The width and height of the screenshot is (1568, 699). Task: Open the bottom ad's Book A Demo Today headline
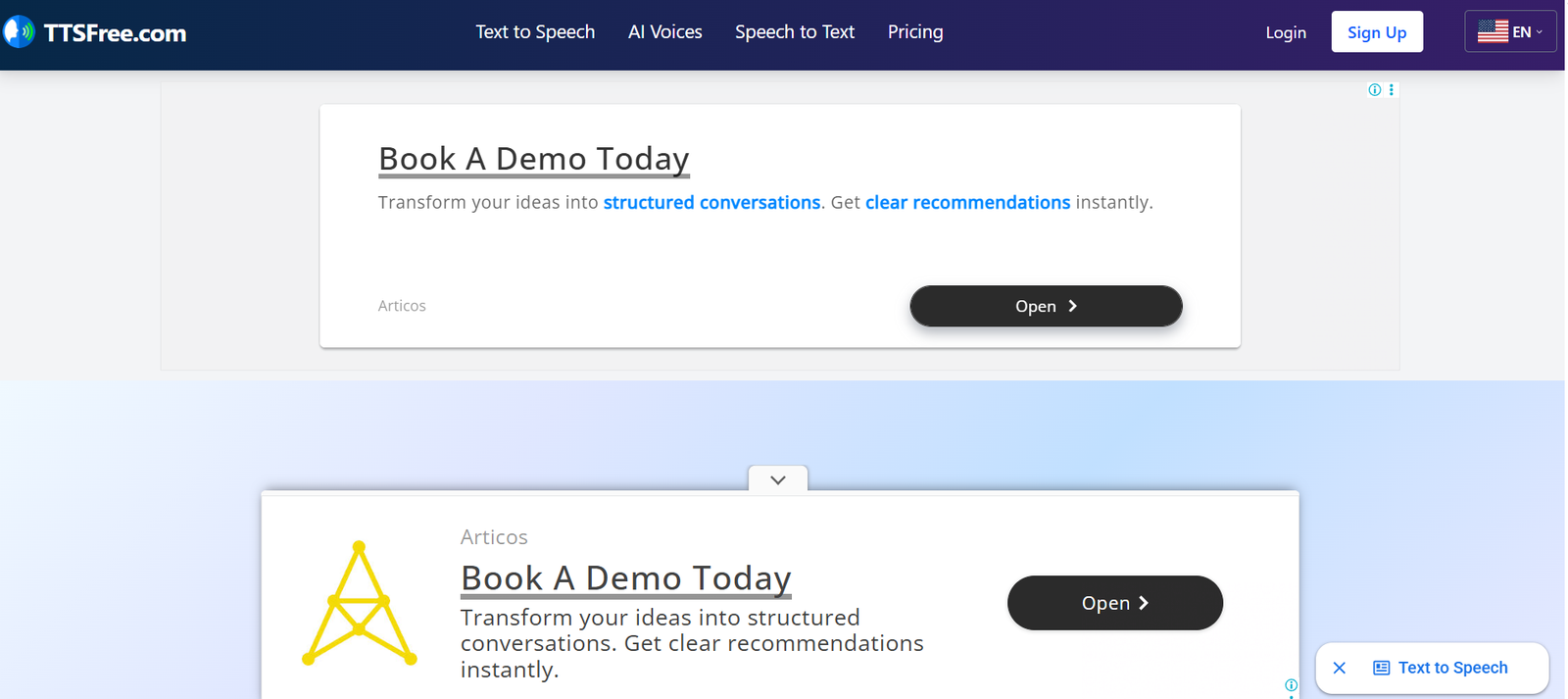pyautogui.click(x=626, y=578)
